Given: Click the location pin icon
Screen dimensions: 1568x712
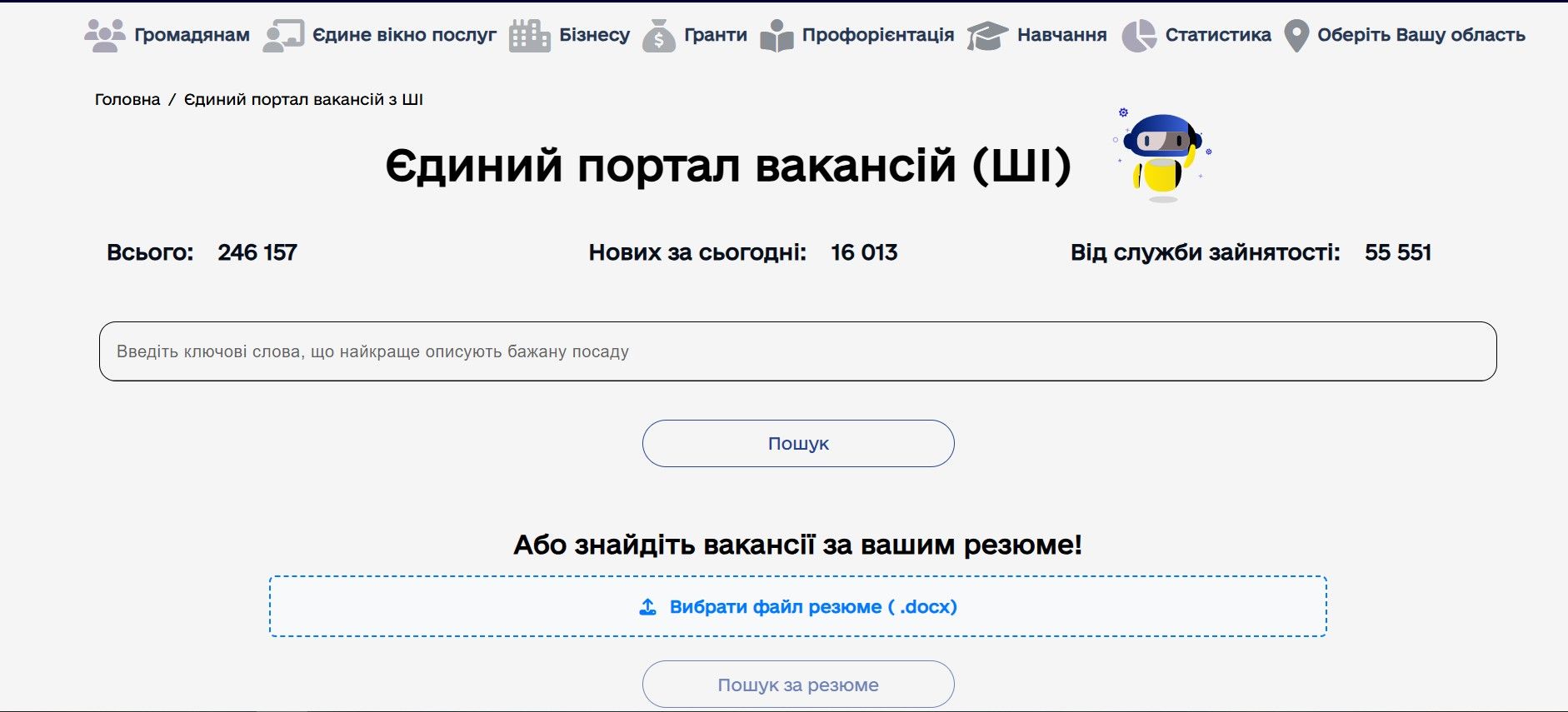Looking at the screenshot, I should pyautogui.click(x=1296, y=36).
